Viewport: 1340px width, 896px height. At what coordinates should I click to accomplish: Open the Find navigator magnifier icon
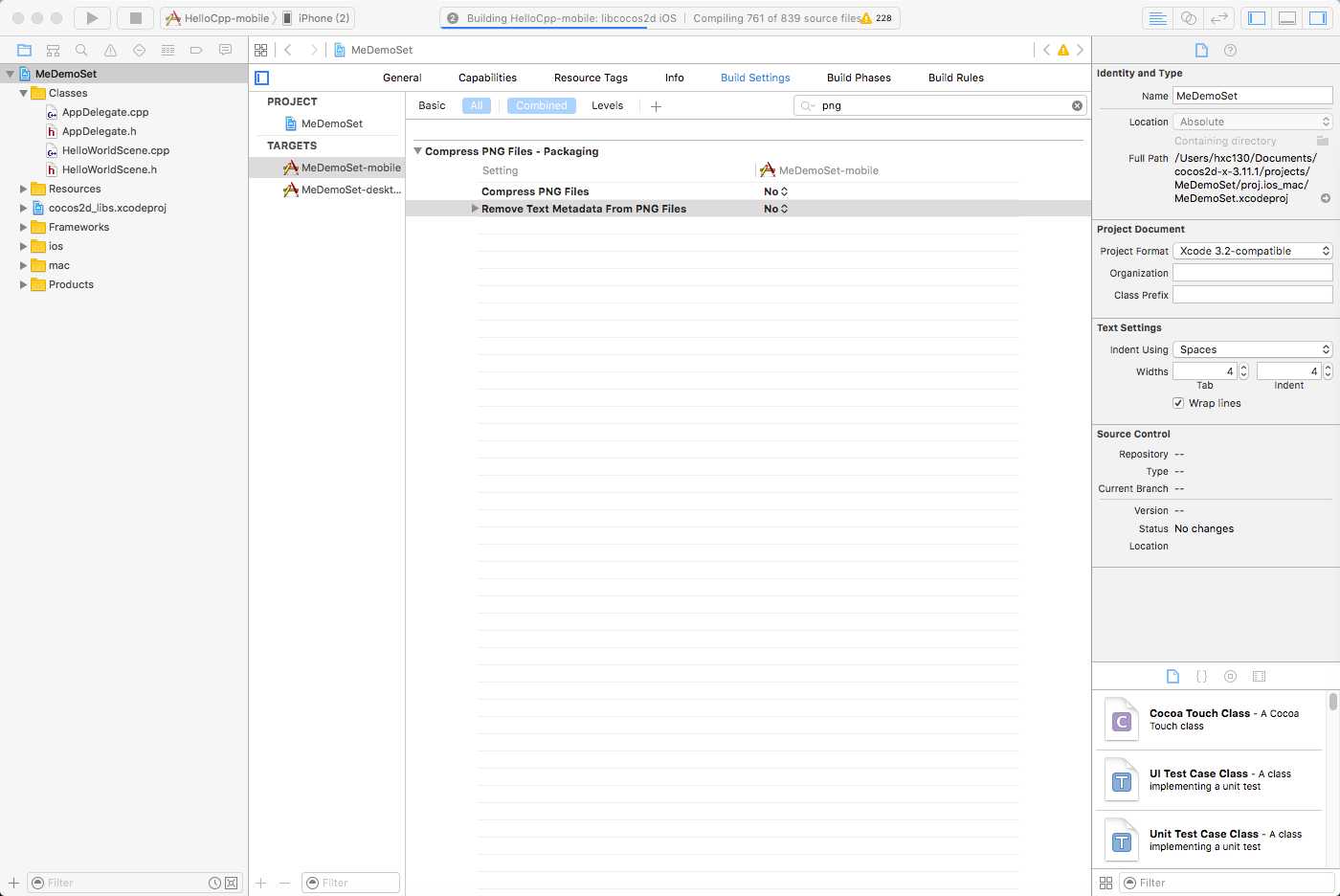coord(81,50)
